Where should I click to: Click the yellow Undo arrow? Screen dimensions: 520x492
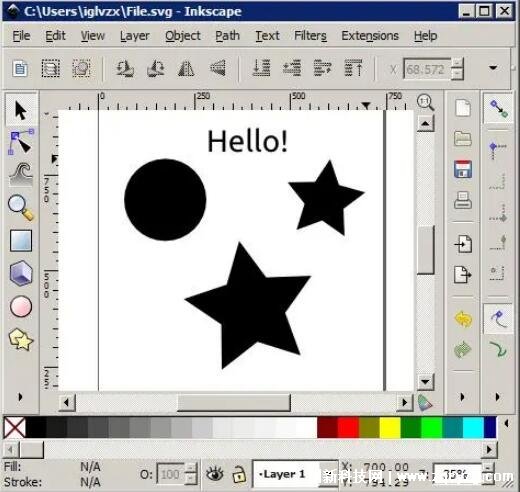pyautogui.click(x=463, y=319)
